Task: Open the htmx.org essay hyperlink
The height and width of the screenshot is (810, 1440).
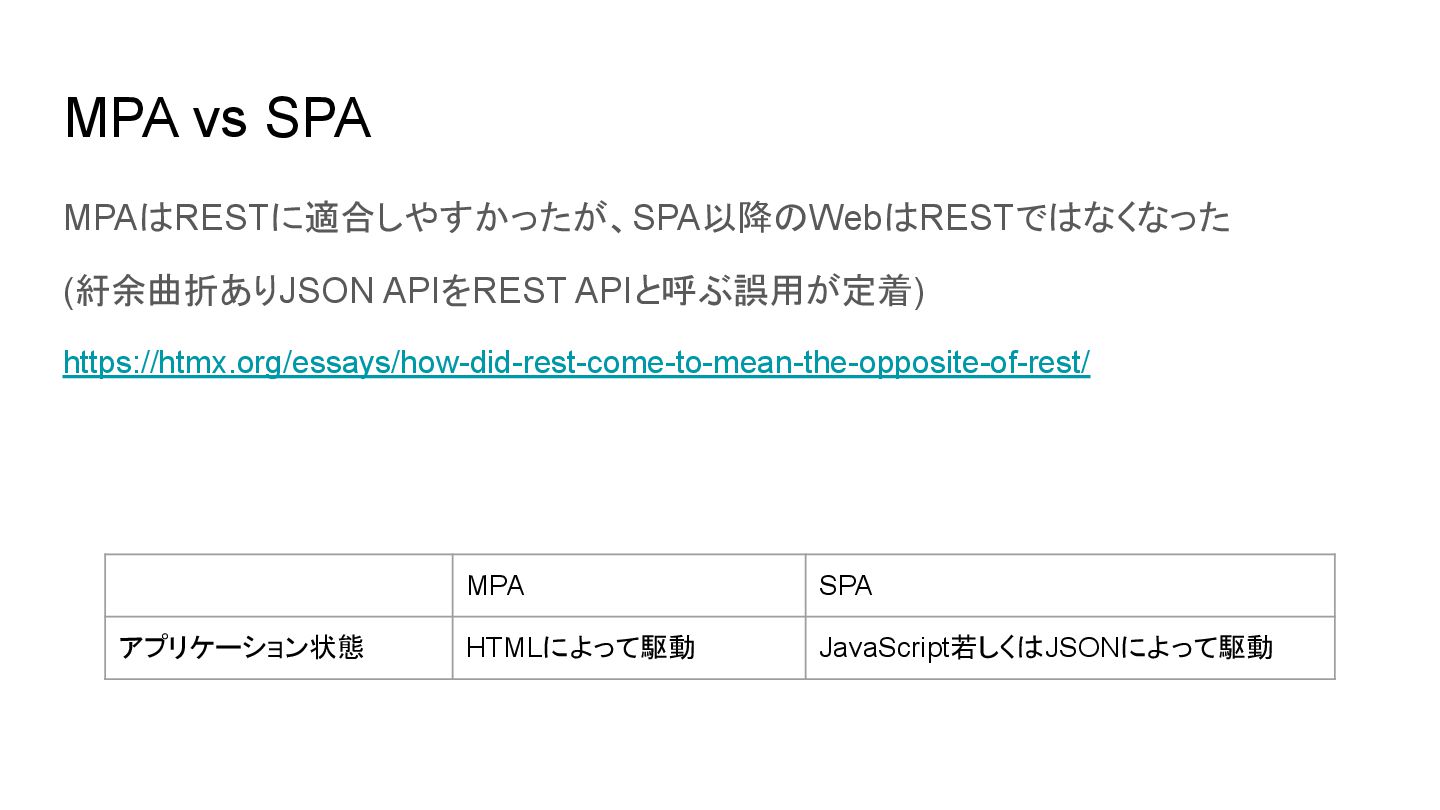Action: 575,362
